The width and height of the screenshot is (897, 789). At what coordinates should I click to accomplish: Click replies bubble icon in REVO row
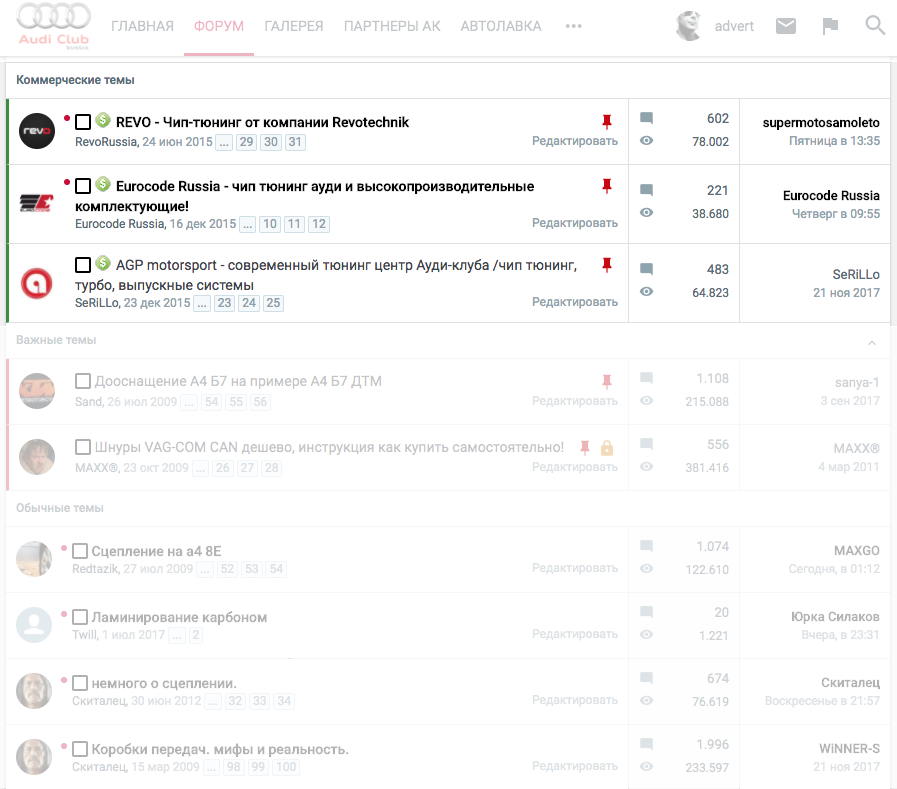(x=646, y=118)
